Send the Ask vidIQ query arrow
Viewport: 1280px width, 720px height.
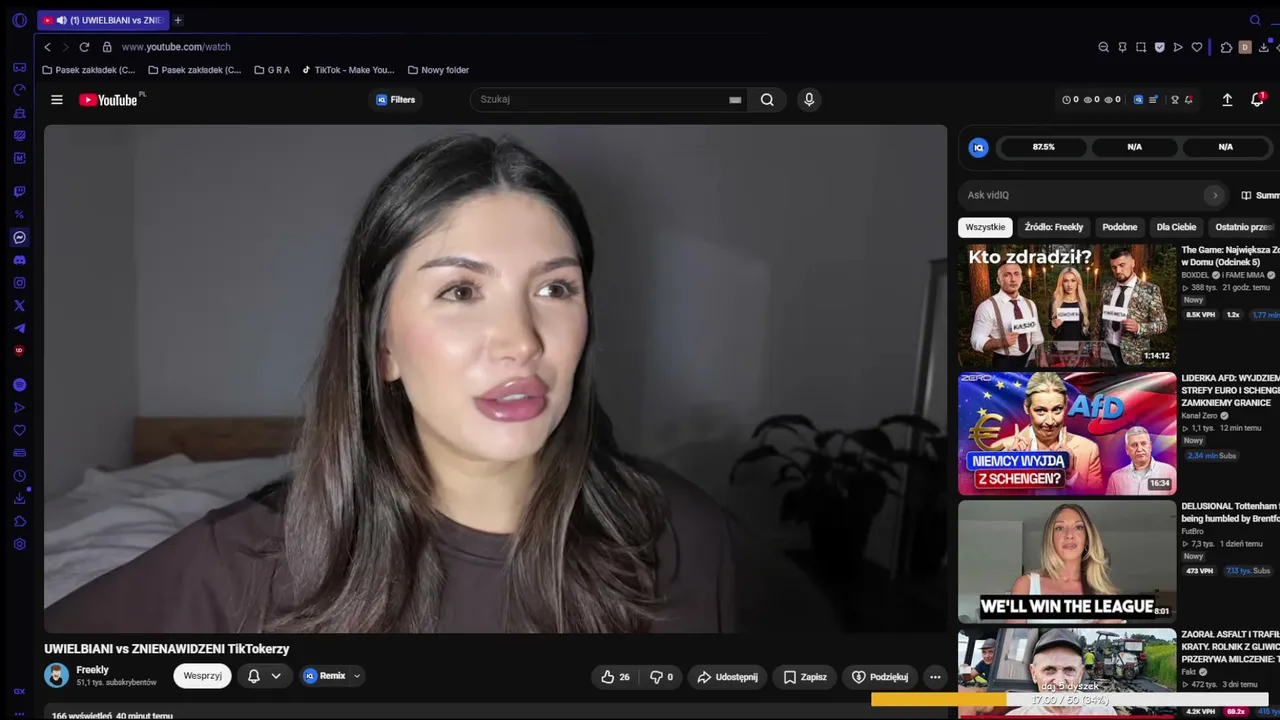pyautogui.click(x=1214, y=195)
